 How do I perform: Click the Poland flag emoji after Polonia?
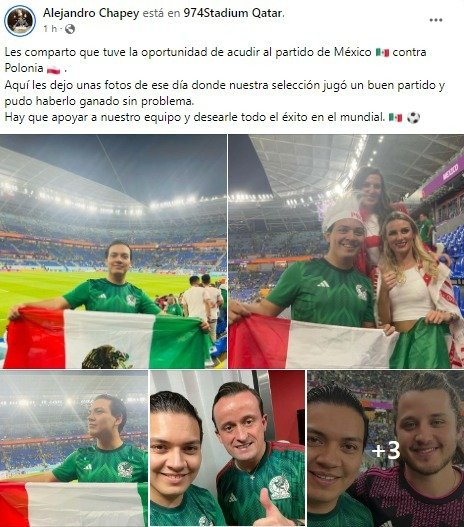click(53, 69)
